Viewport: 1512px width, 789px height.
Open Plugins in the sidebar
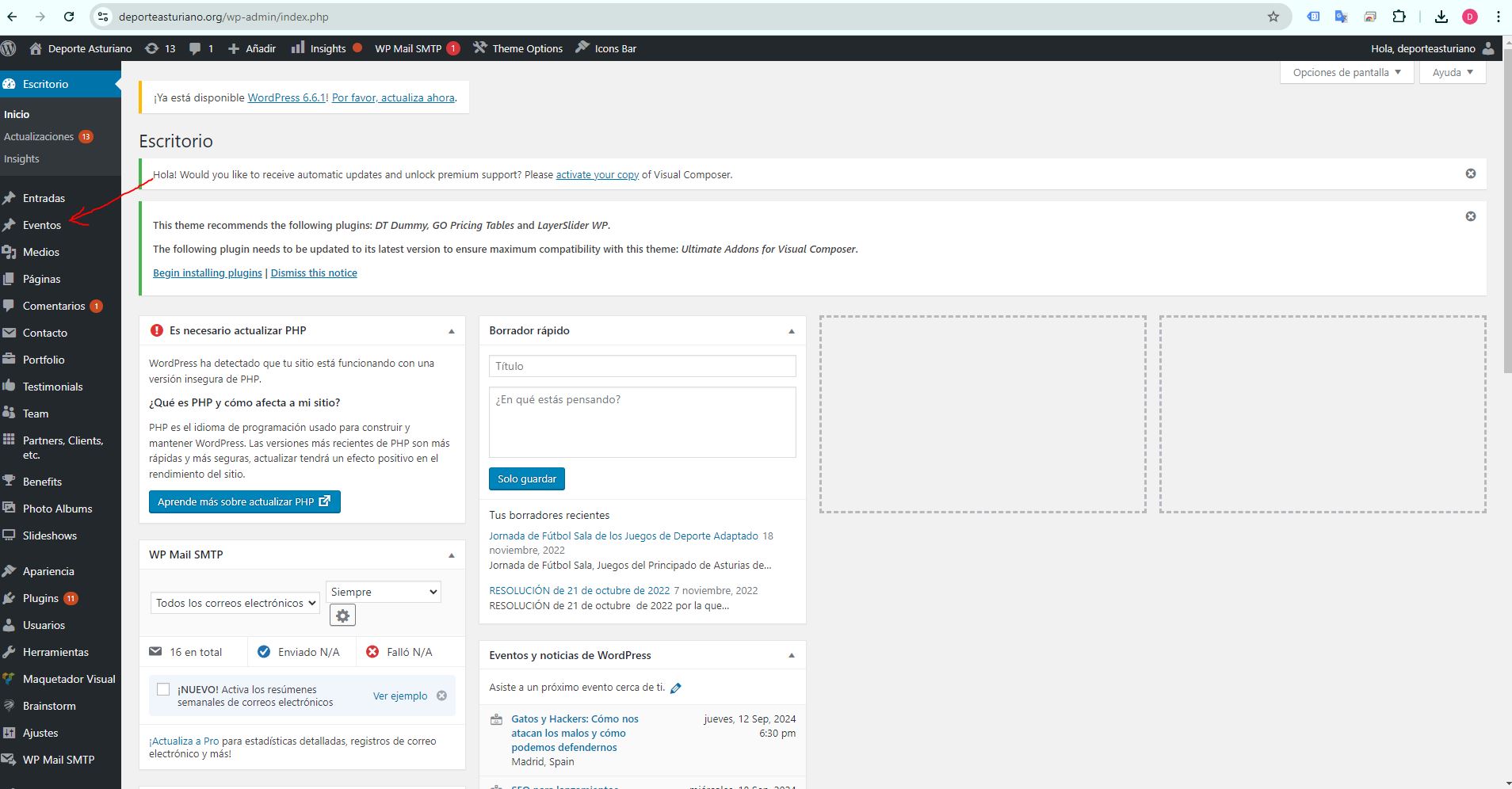[40, 598]
